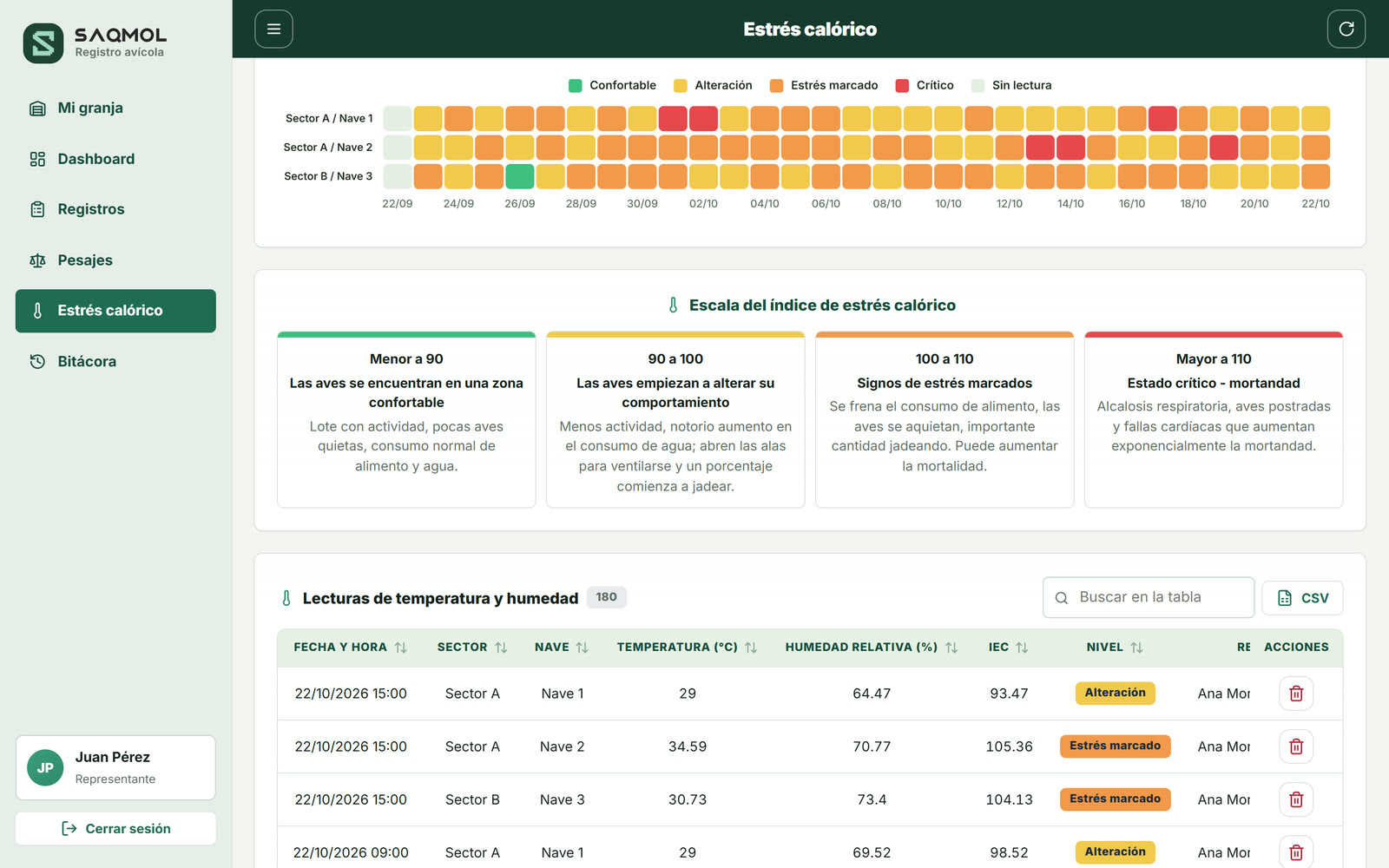Viewport: 1389px width, 868px height.
Task: Click the Sin lectura legend swatch
Action: (x=978, y=85)
